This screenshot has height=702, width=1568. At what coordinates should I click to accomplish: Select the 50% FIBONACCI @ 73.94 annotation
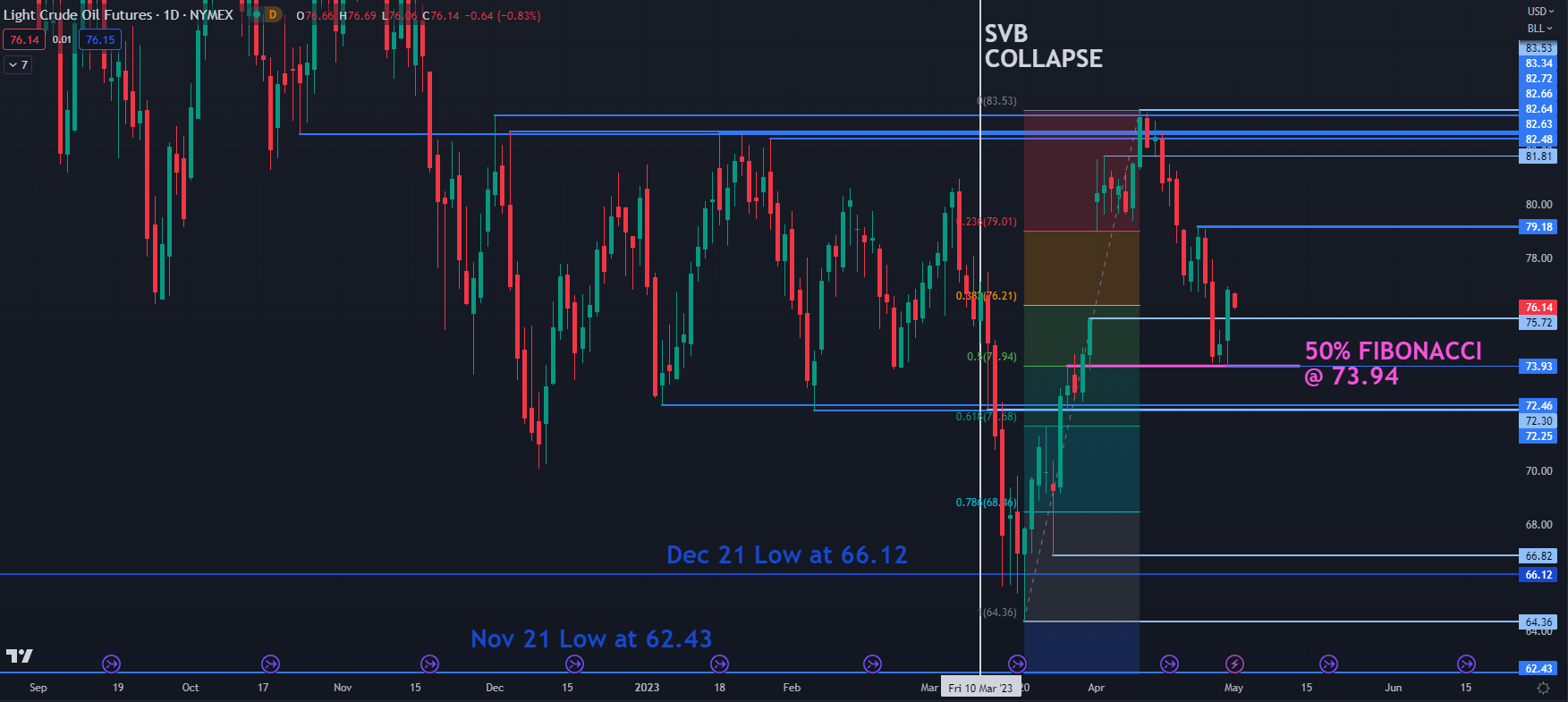[x=1393, y=363]
